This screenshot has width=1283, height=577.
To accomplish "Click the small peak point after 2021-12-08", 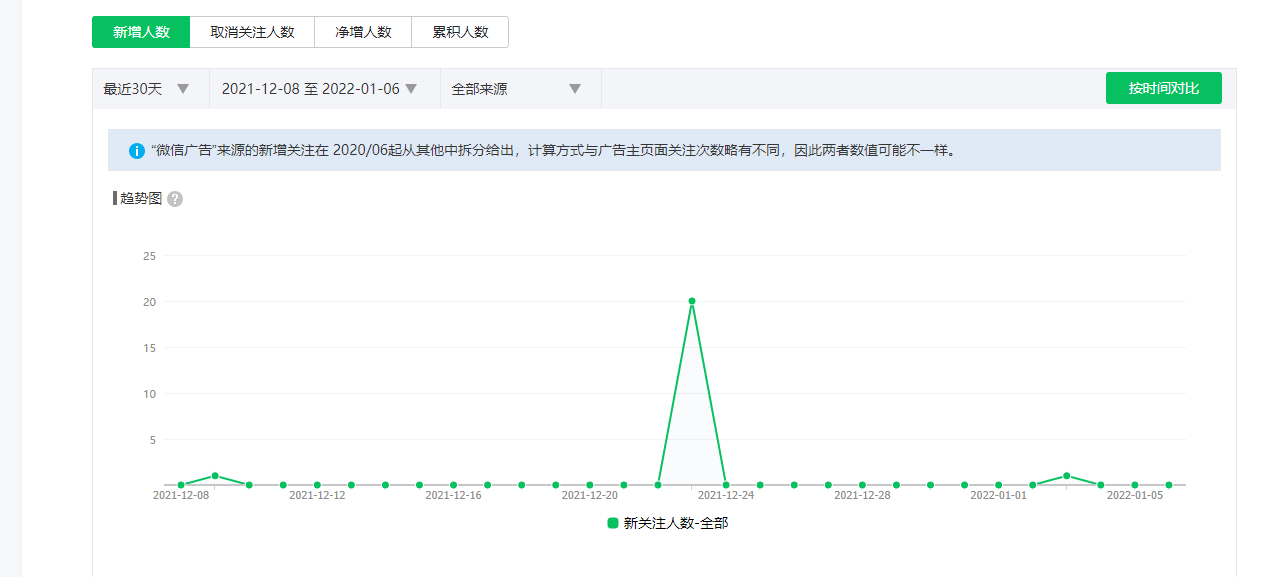I will [215, 476].
